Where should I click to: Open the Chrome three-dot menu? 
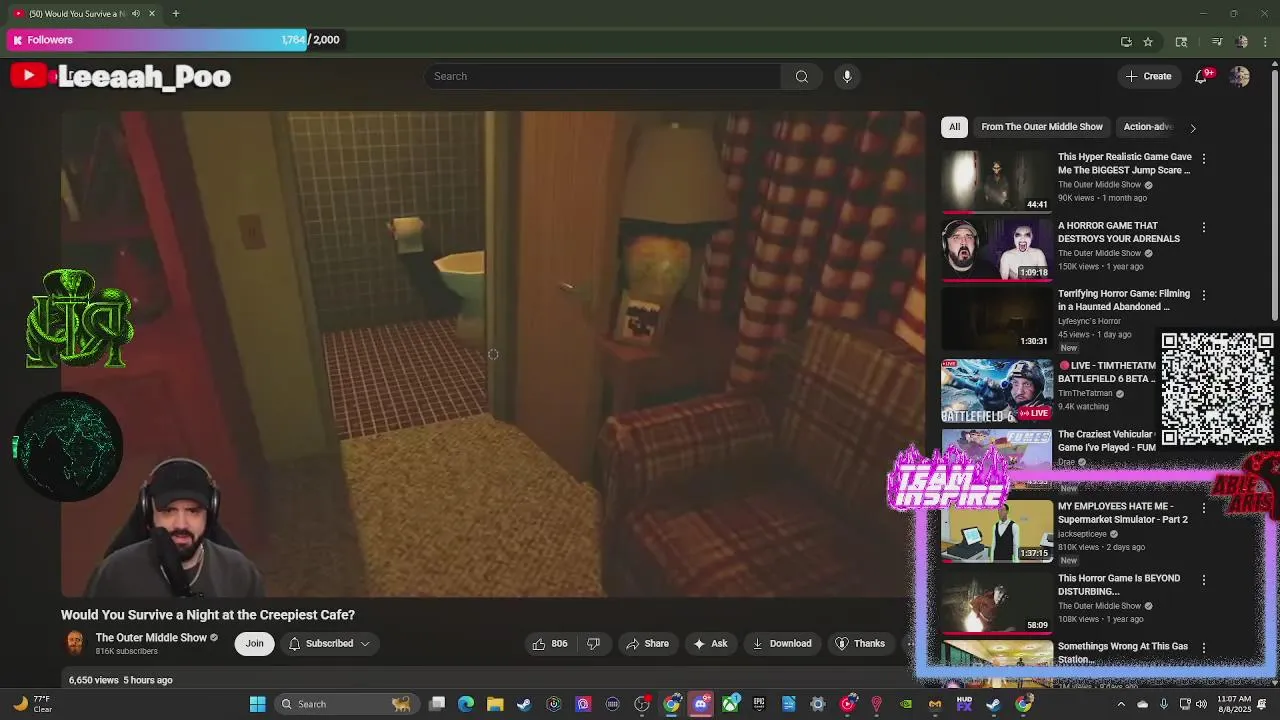(x=1265, y=41)
